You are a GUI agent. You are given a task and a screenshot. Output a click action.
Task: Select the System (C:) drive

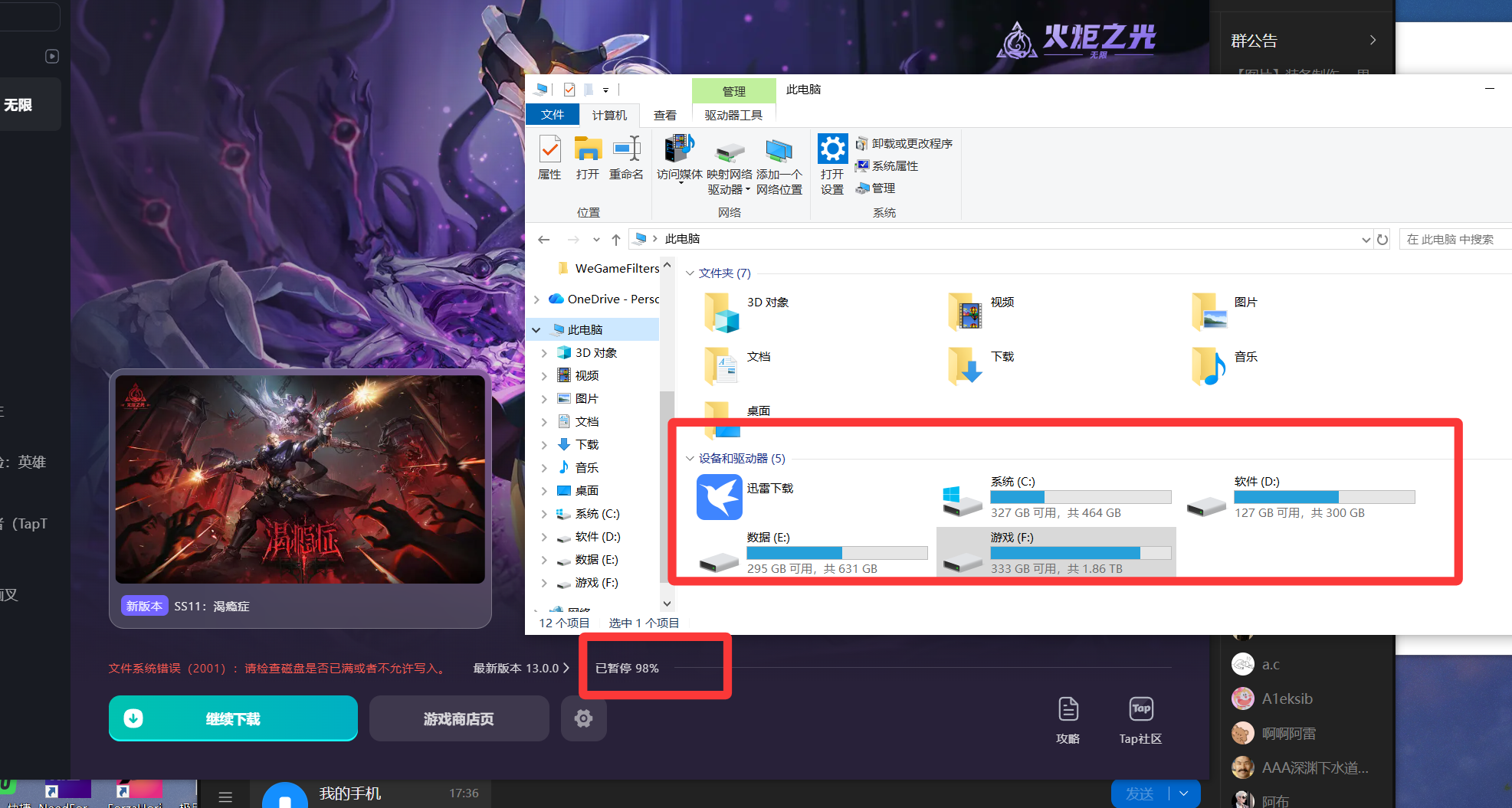point(1057,496)
